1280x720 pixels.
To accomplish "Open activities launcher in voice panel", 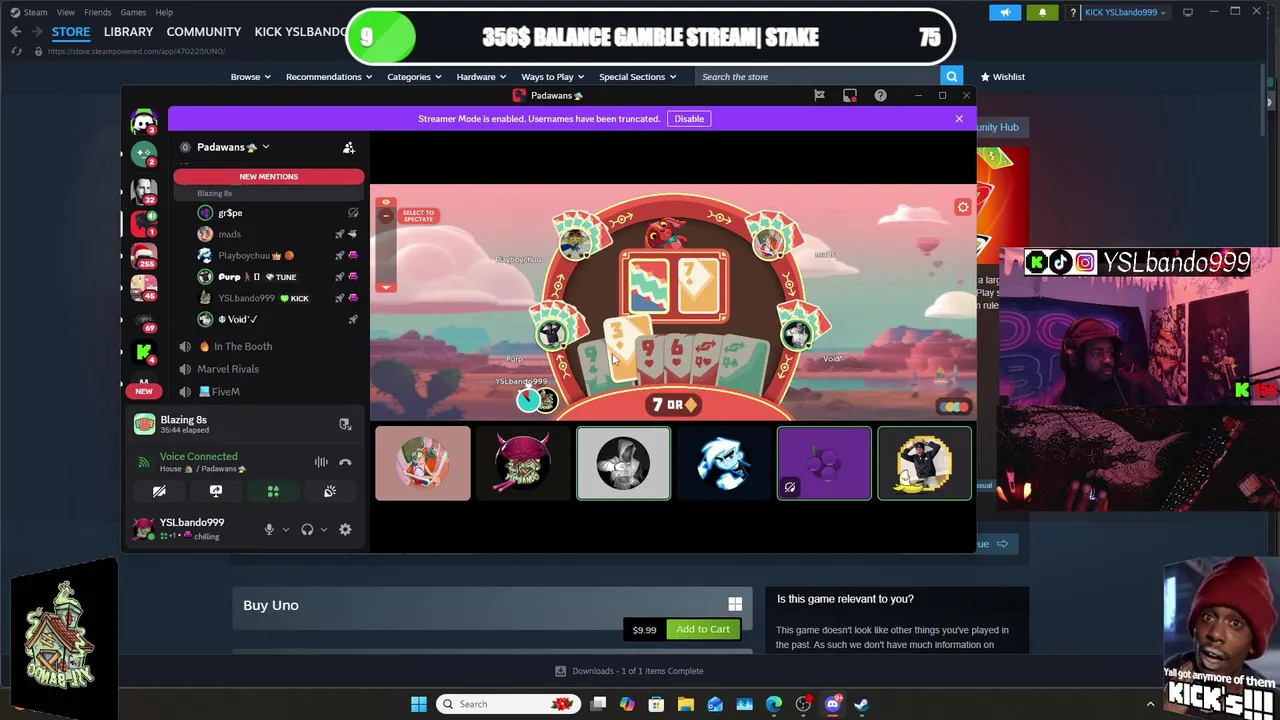I will click(273, 491).
